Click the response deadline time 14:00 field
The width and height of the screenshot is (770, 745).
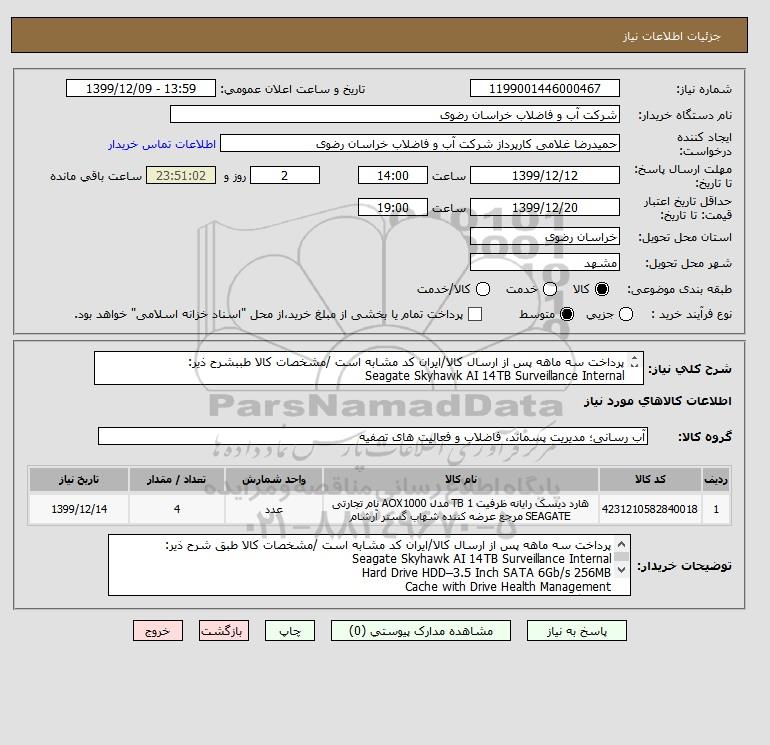click(393, 175)
